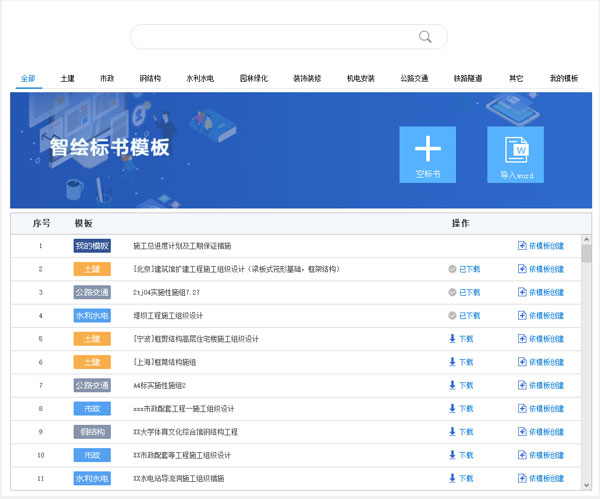Image resolution: width=600 pixels, height=499 pixels.
Task: Click 已下载 status icon in row 4
Action: click(452, 316)
